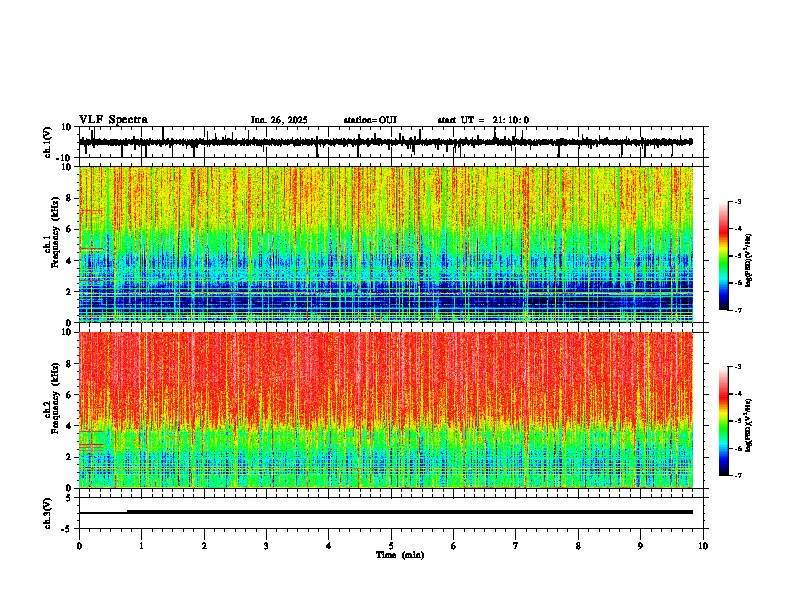Click the time axis tick label "7"

tap(516, 546)
